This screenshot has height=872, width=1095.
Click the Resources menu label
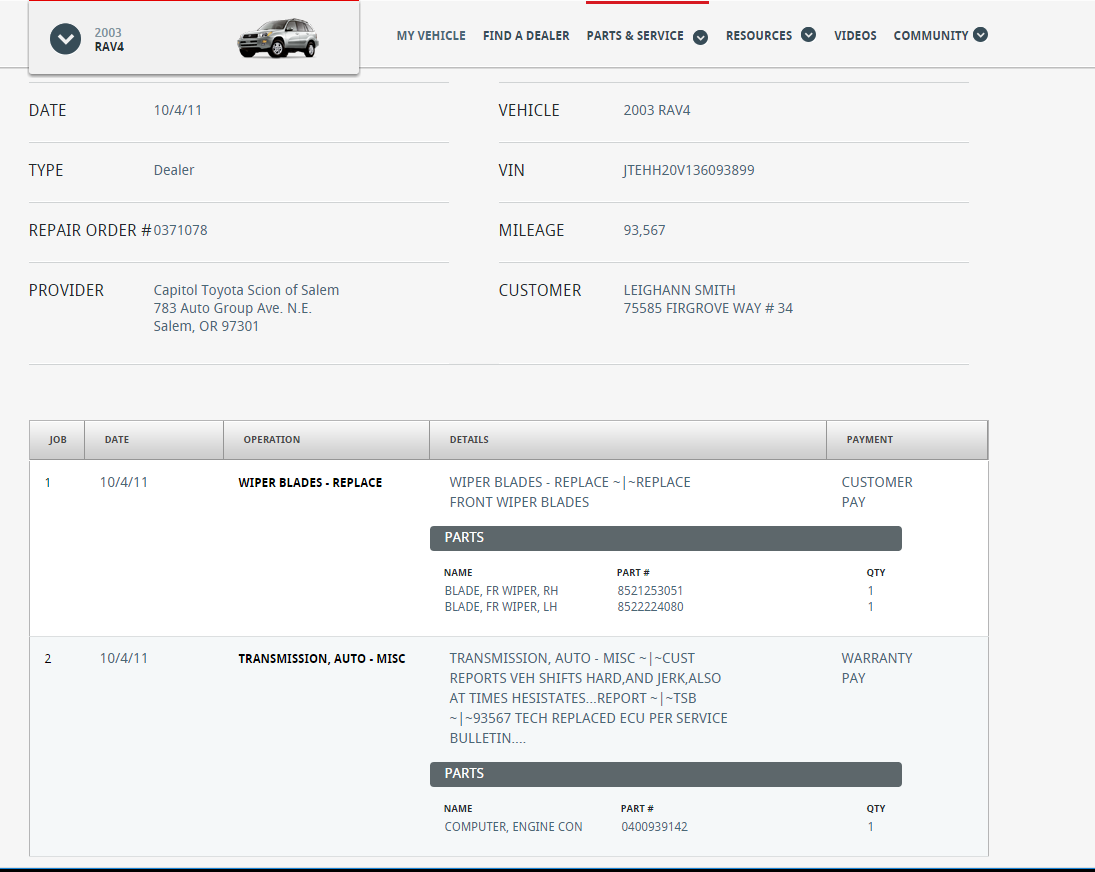click(759, 36)
